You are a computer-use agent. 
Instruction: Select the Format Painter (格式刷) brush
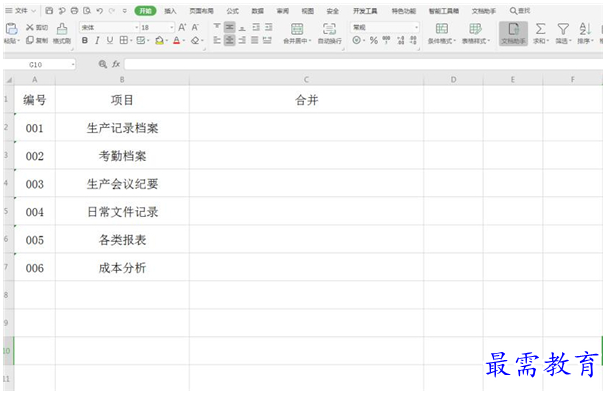62,33
